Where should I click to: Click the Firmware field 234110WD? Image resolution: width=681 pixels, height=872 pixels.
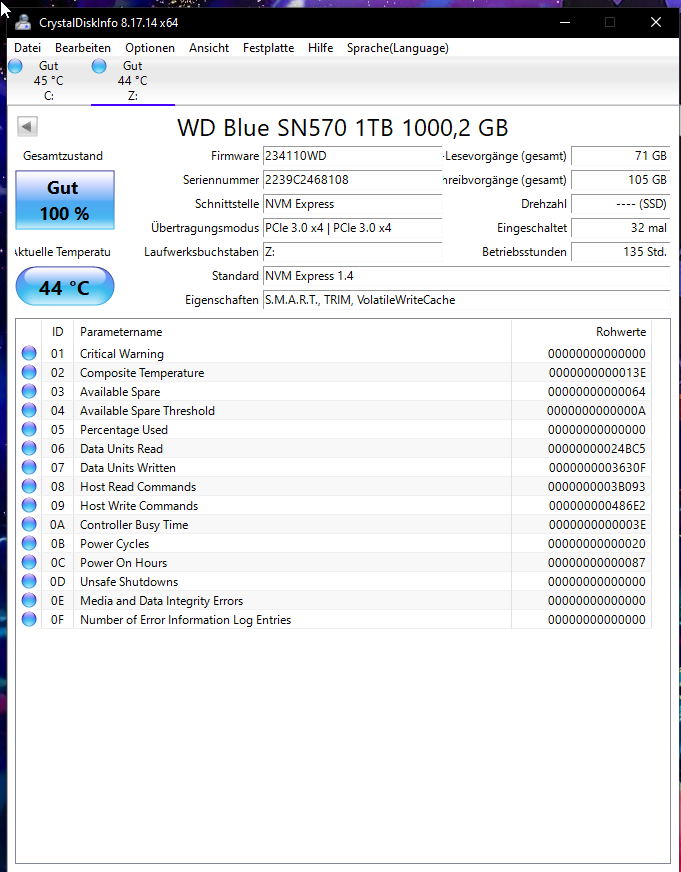click(x=352, y=156)
